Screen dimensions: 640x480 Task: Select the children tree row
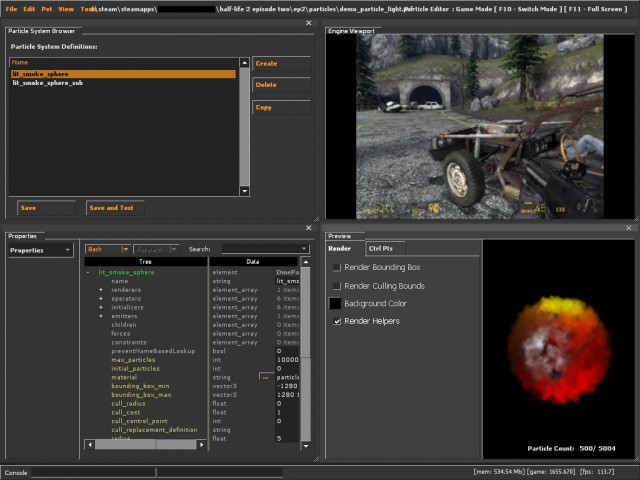124,325
